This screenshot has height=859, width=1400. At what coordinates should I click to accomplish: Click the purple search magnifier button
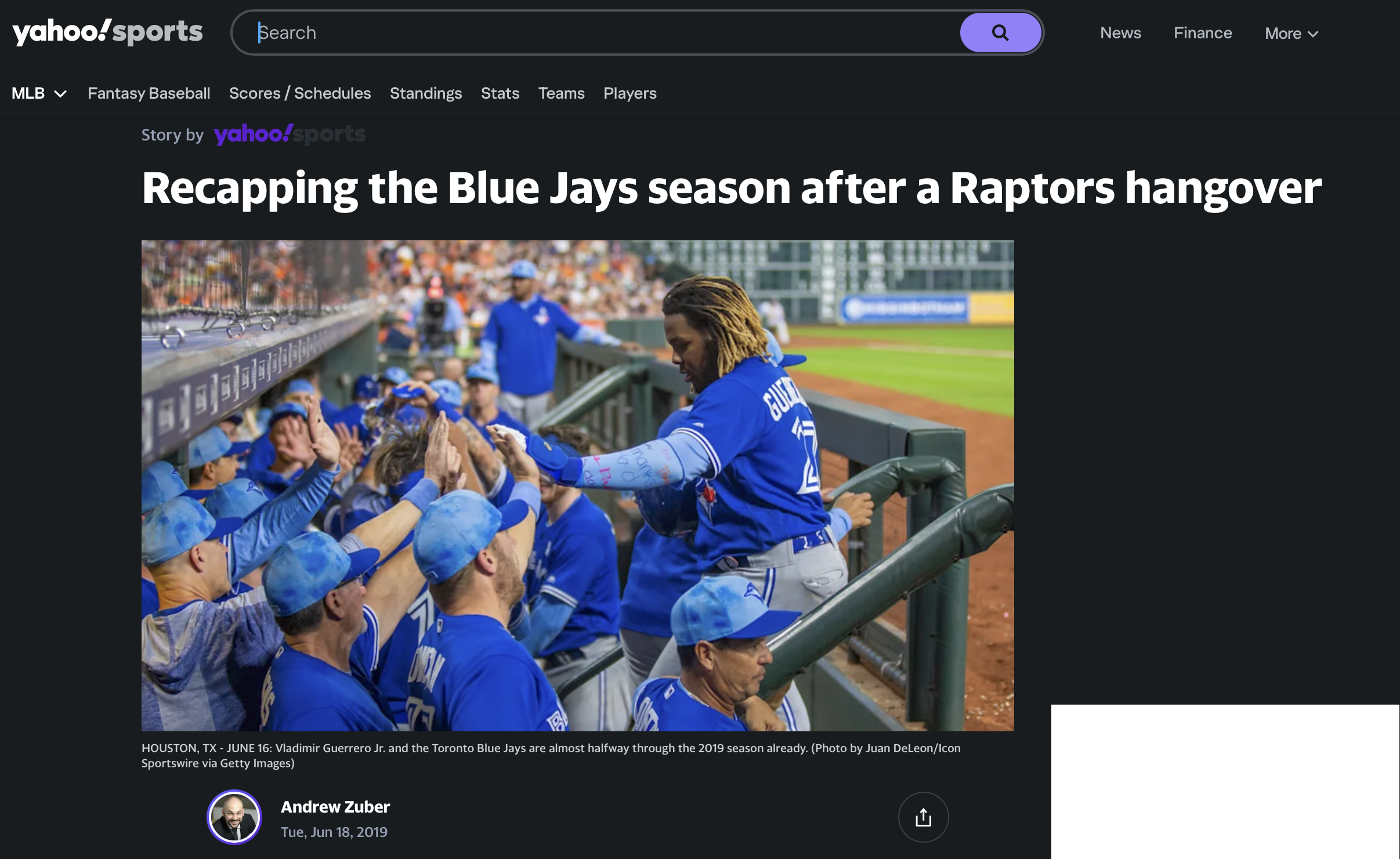[x=1000, y=33]
